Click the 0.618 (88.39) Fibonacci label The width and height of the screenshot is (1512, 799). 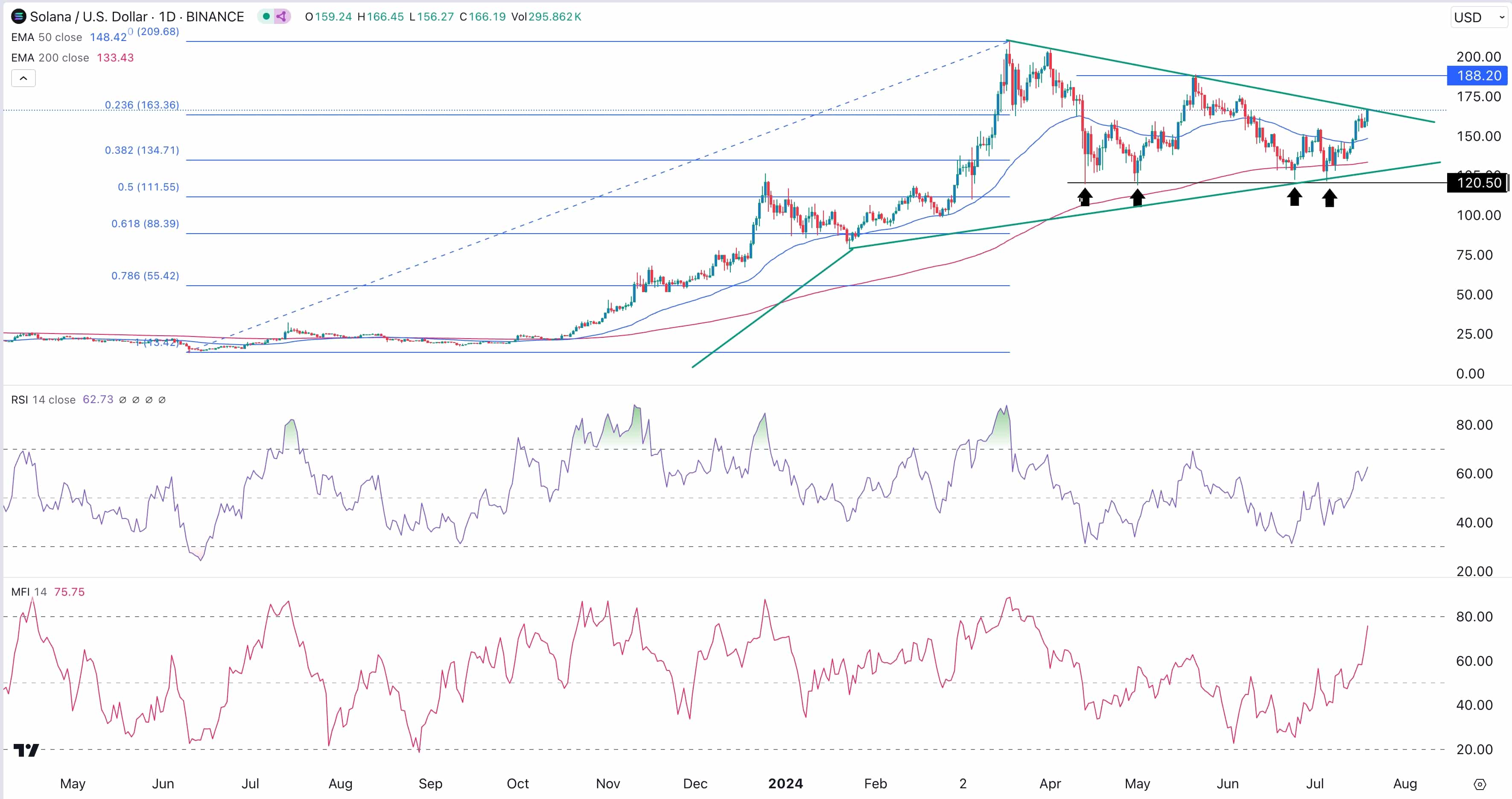pos(146,224)
